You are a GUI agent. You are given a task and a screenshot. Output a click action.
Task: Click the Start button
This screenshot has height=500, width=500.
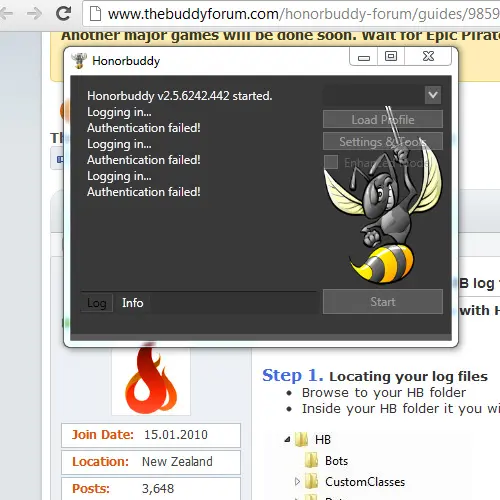(x=383, y=302)
